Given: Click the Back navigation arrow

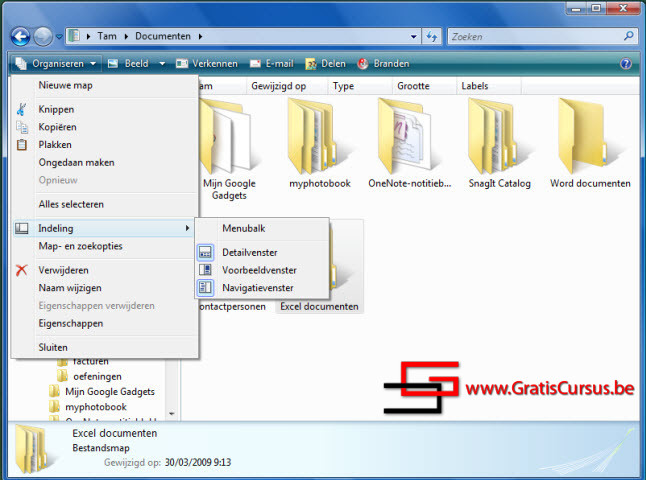Looking at the screenshot, I should [x=21, y=37].
